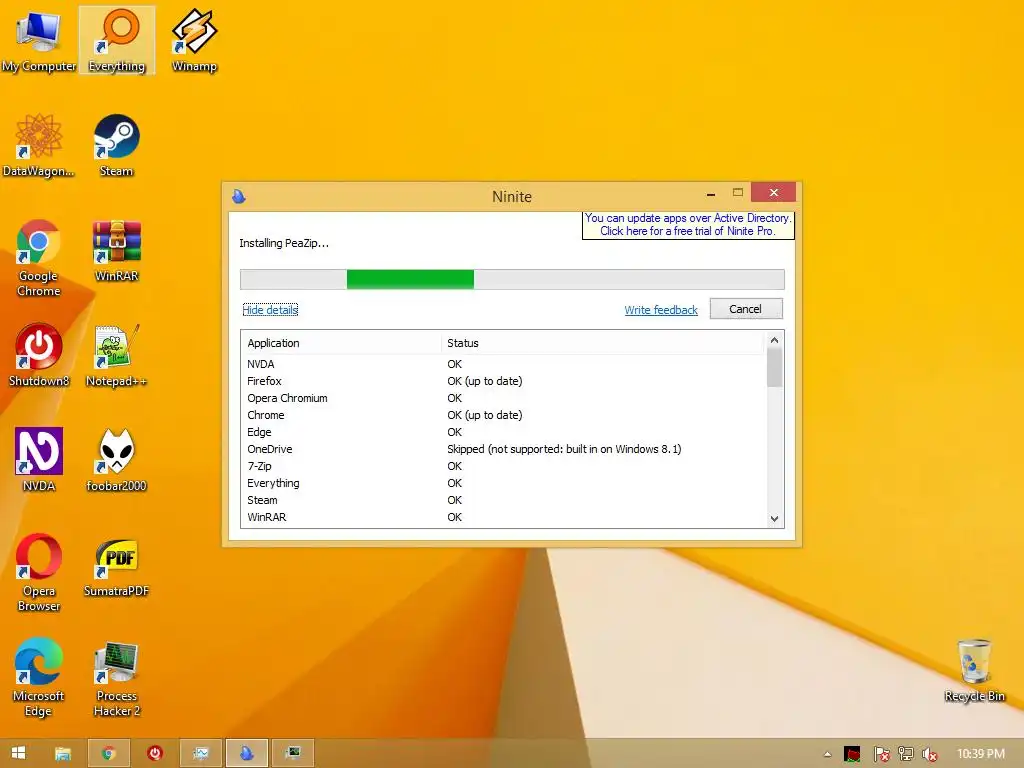Select the Everything row in details list
Viewport: 1024px width, 768px height.
point(504,483)
